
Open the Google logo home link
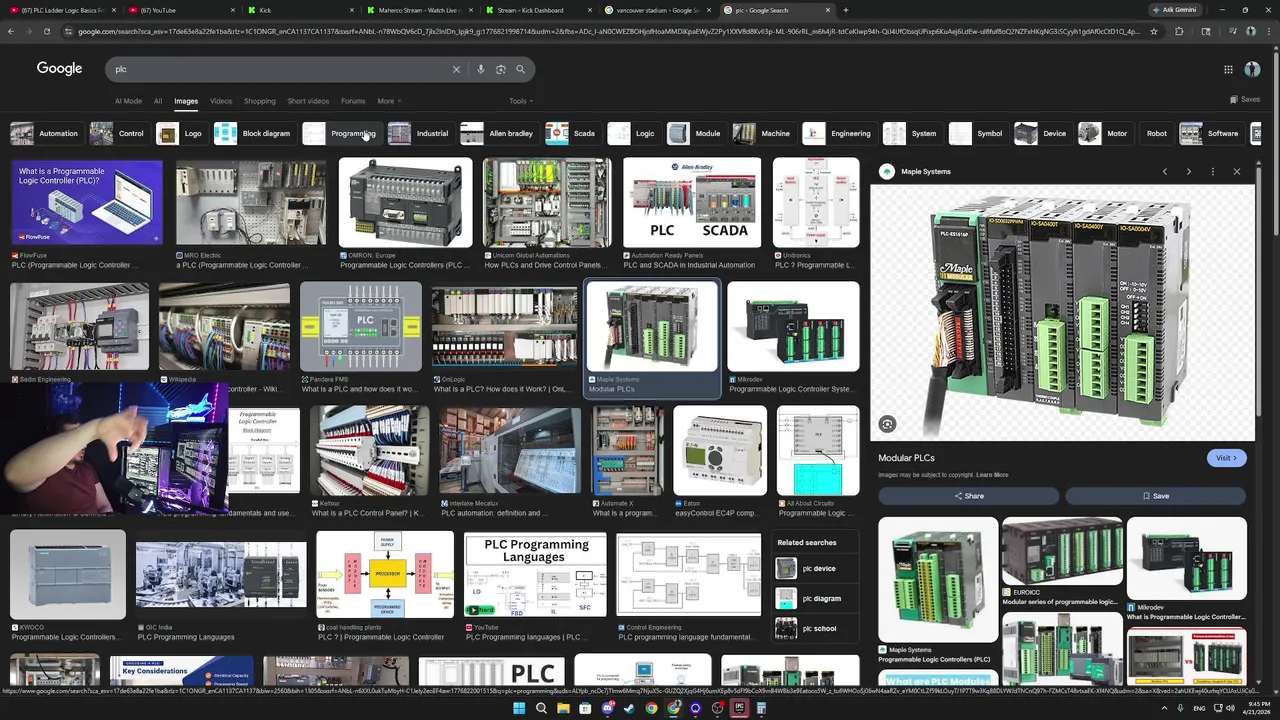[x=60, y=68]
